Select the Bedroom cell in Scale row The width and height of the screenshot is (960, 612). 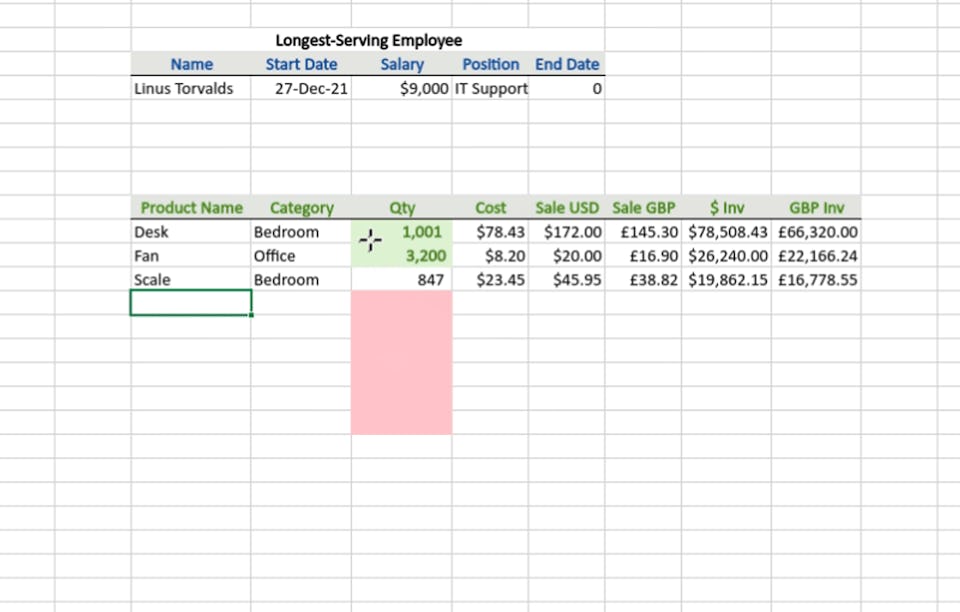tap(301, 280)
